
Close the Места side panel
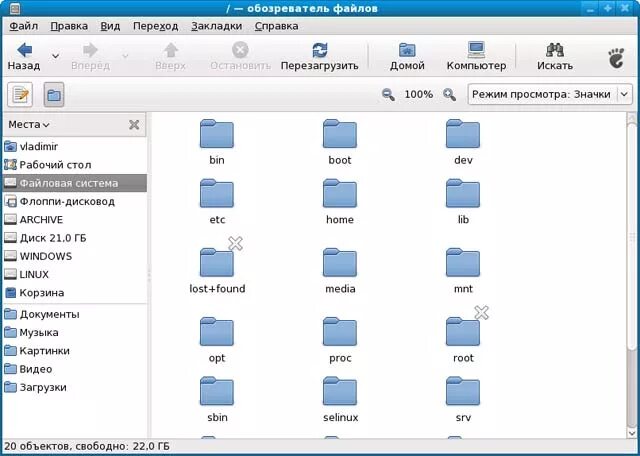(x=134, y=125)
